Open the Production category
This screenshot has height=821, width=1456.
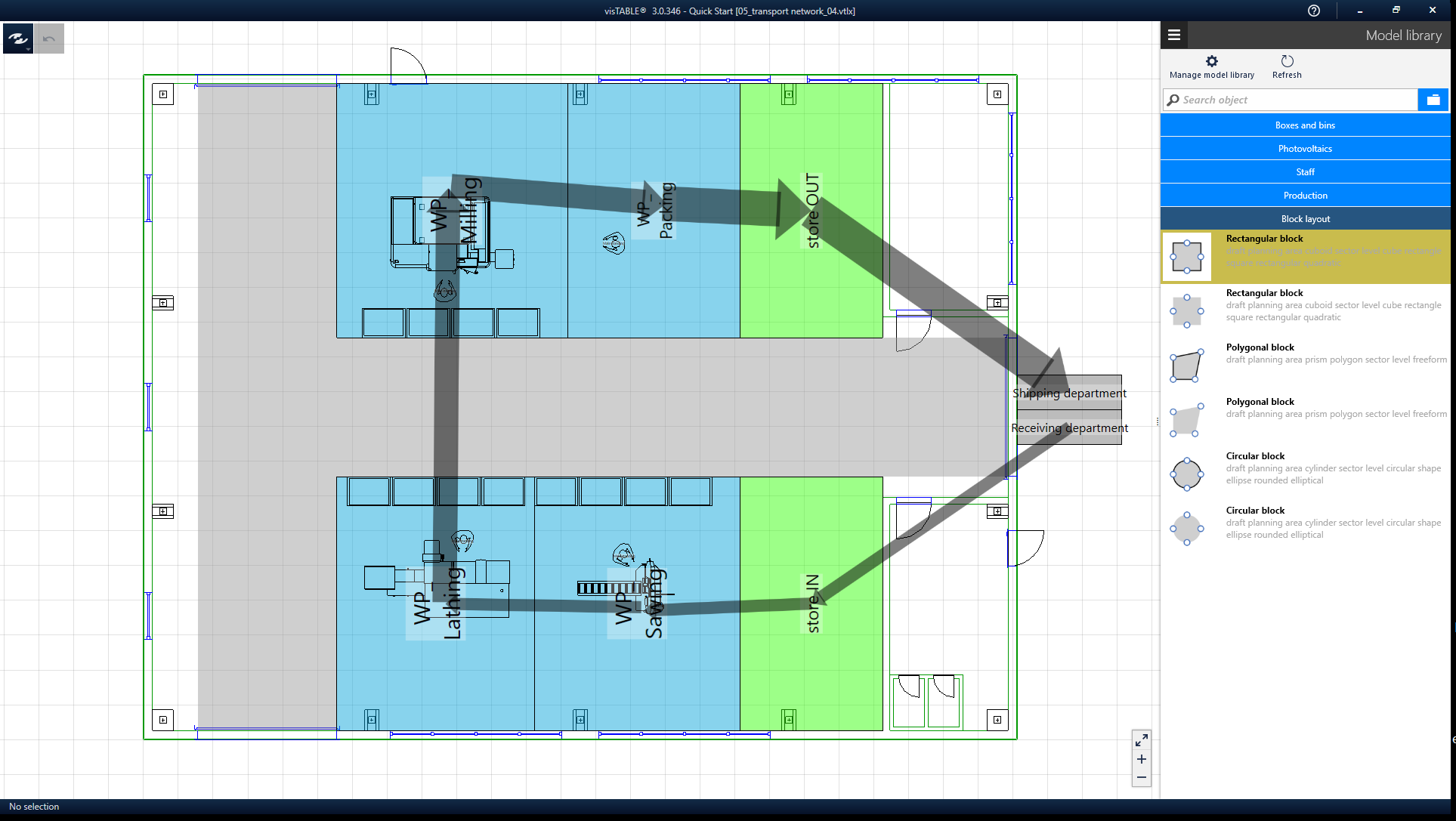click(x=1305, y=196)
